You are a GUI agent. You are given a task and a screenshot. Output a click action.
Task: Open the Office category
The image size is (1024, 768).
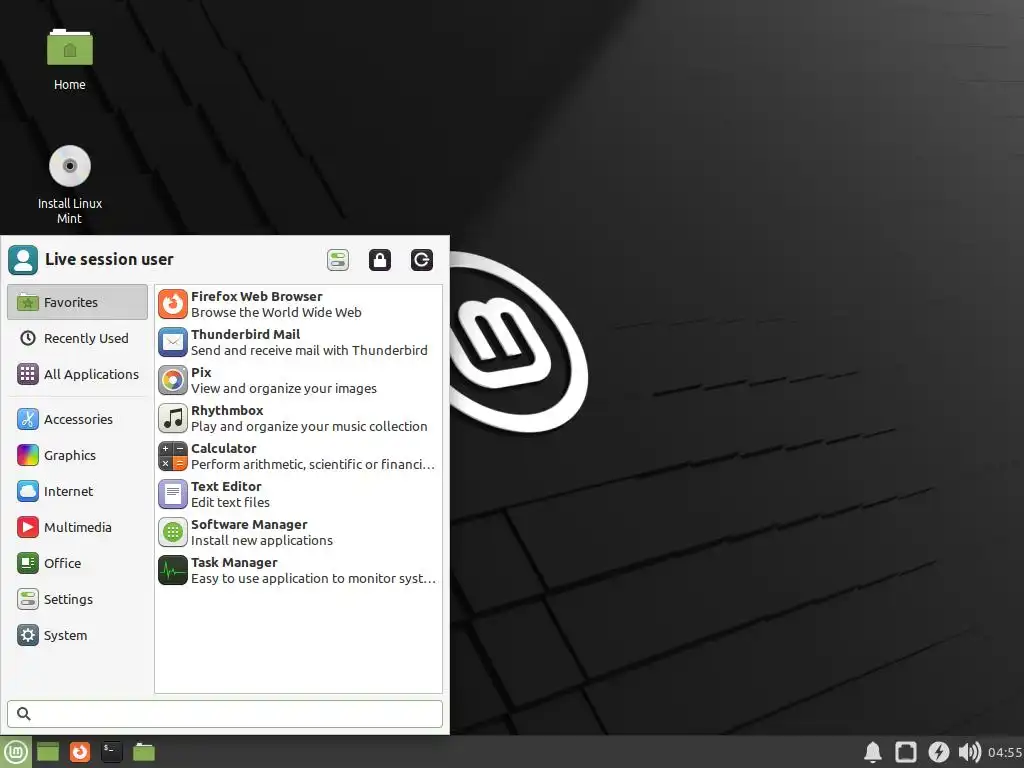pyautogui.click(x=78, y=563)
